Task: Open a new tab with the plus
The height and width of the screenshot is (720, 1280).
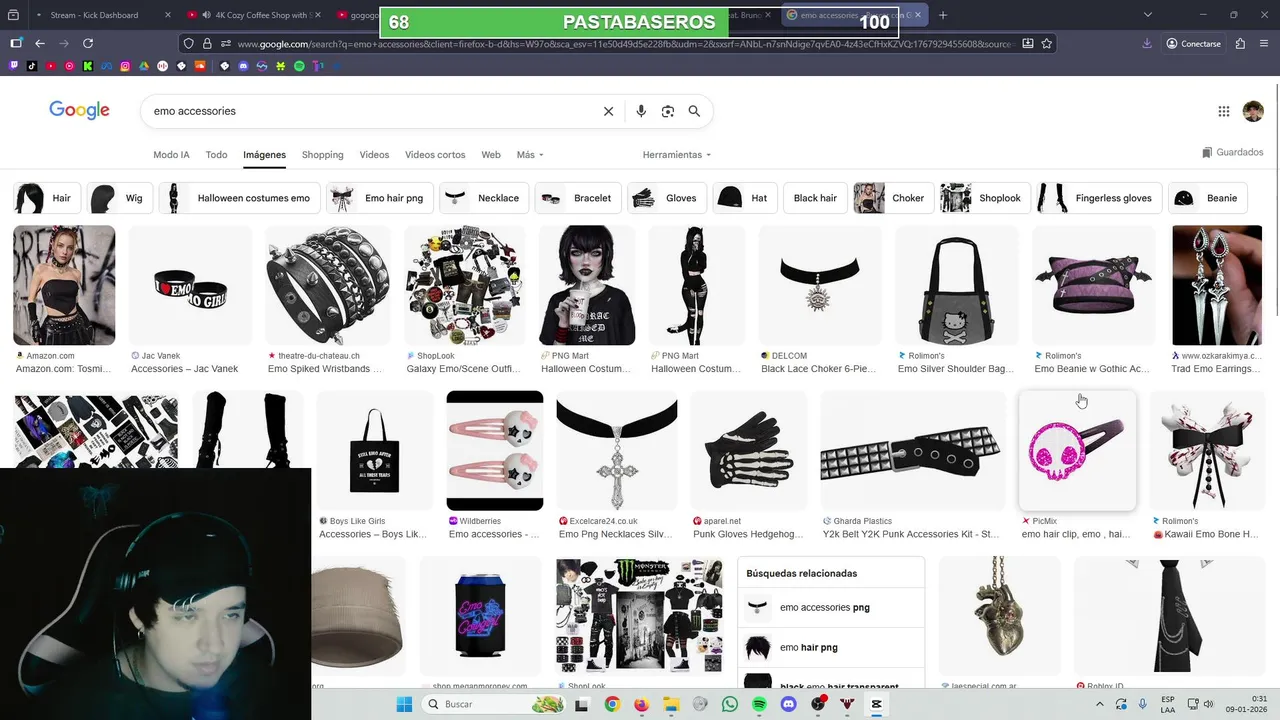Action: point(942,15)
